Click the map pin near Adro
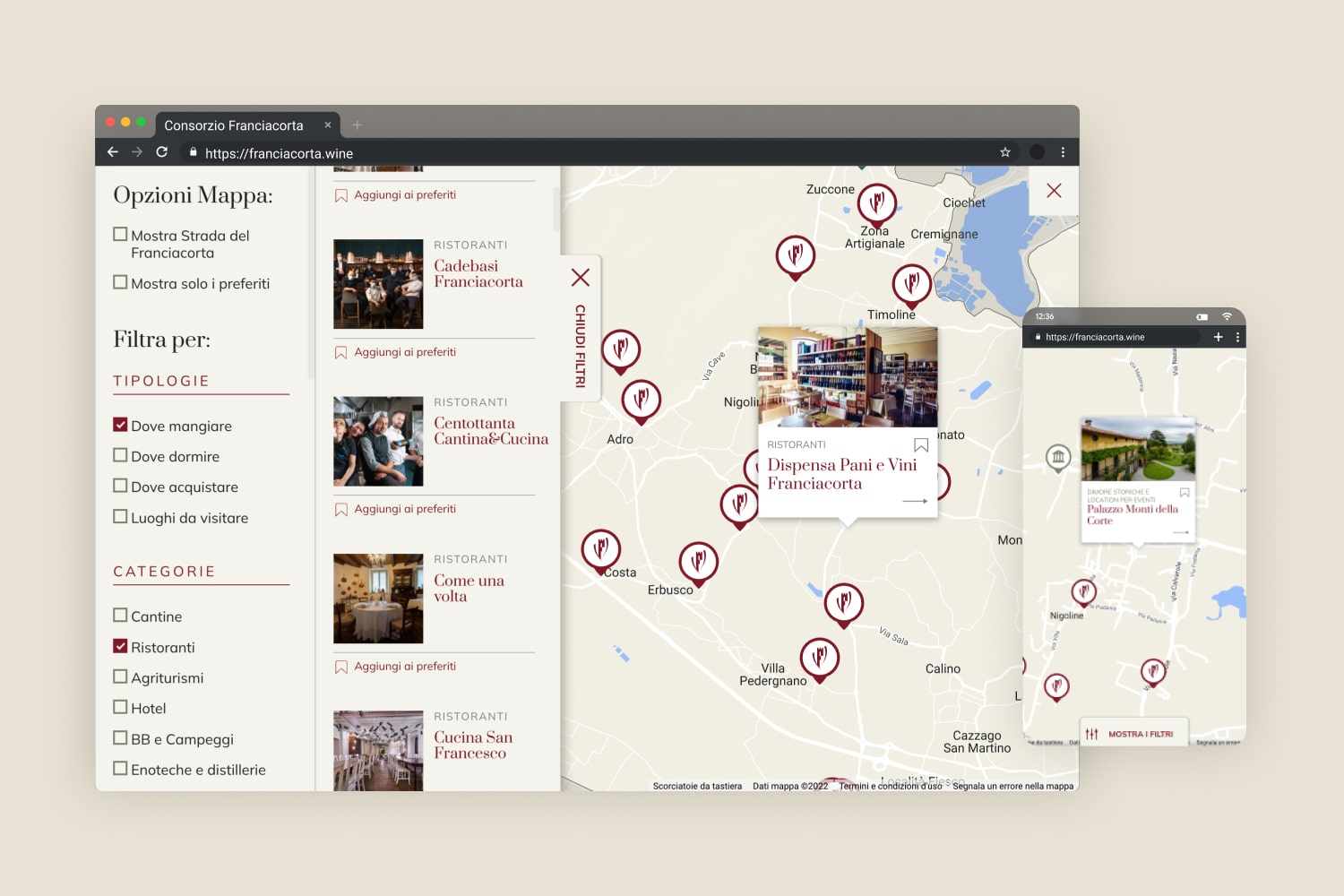1344x896 pixels. (641, 400)
